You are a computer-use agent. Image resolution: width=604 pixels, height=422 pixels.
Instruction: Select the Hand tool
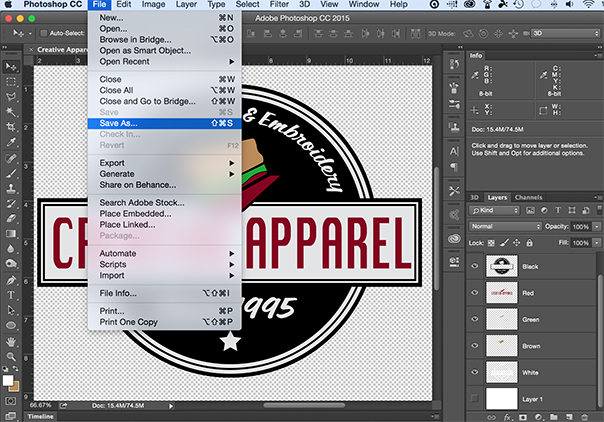(11, 342)
